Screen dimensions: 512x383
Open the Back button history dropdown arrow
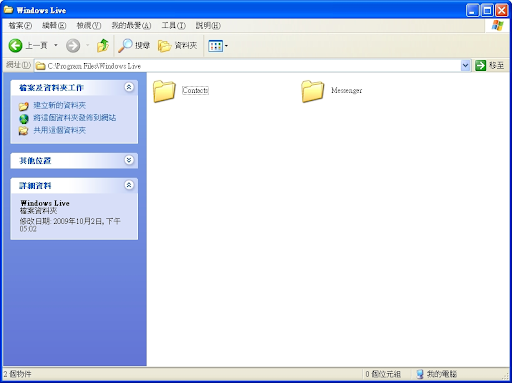(x=56, y=45)
